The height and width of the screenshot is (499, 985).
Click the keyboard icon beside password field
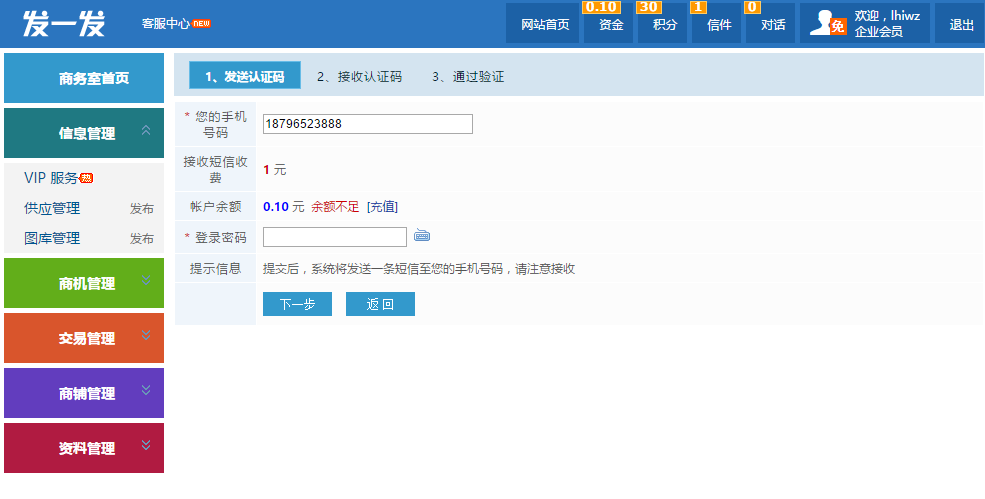(422, 236)
